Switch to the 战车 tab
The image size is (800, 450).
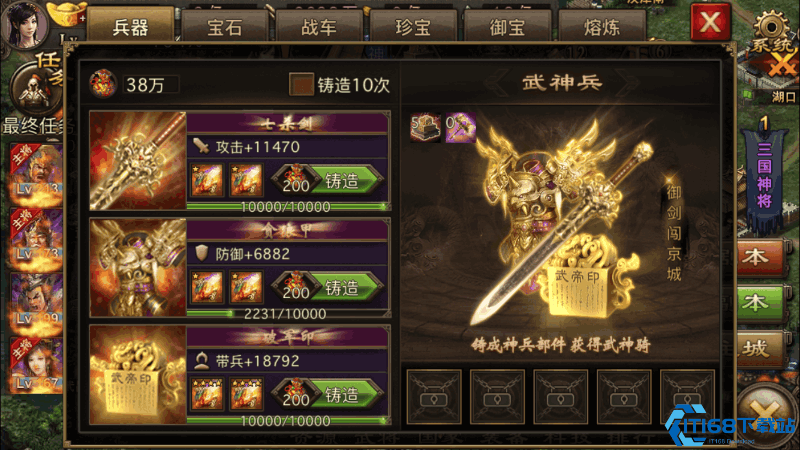coord(319,26)
